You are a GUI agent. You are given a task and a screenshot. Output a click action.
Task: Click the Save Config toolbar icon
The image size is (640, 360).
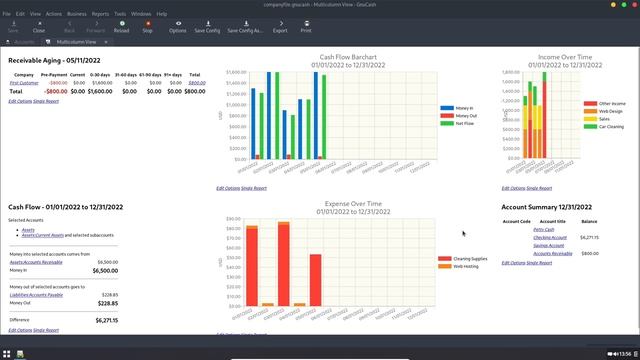click(207, 27)
